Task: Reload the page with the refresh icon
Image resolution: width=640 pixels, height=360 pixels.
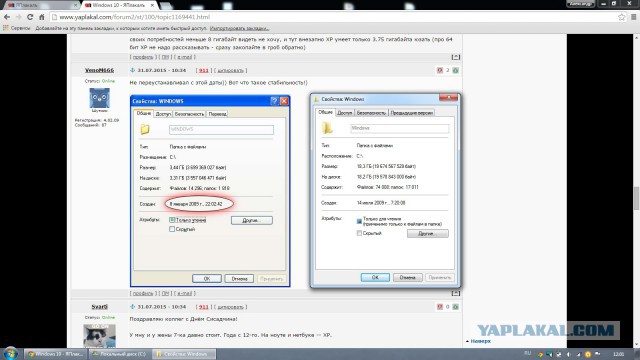Action: [30, 17]
